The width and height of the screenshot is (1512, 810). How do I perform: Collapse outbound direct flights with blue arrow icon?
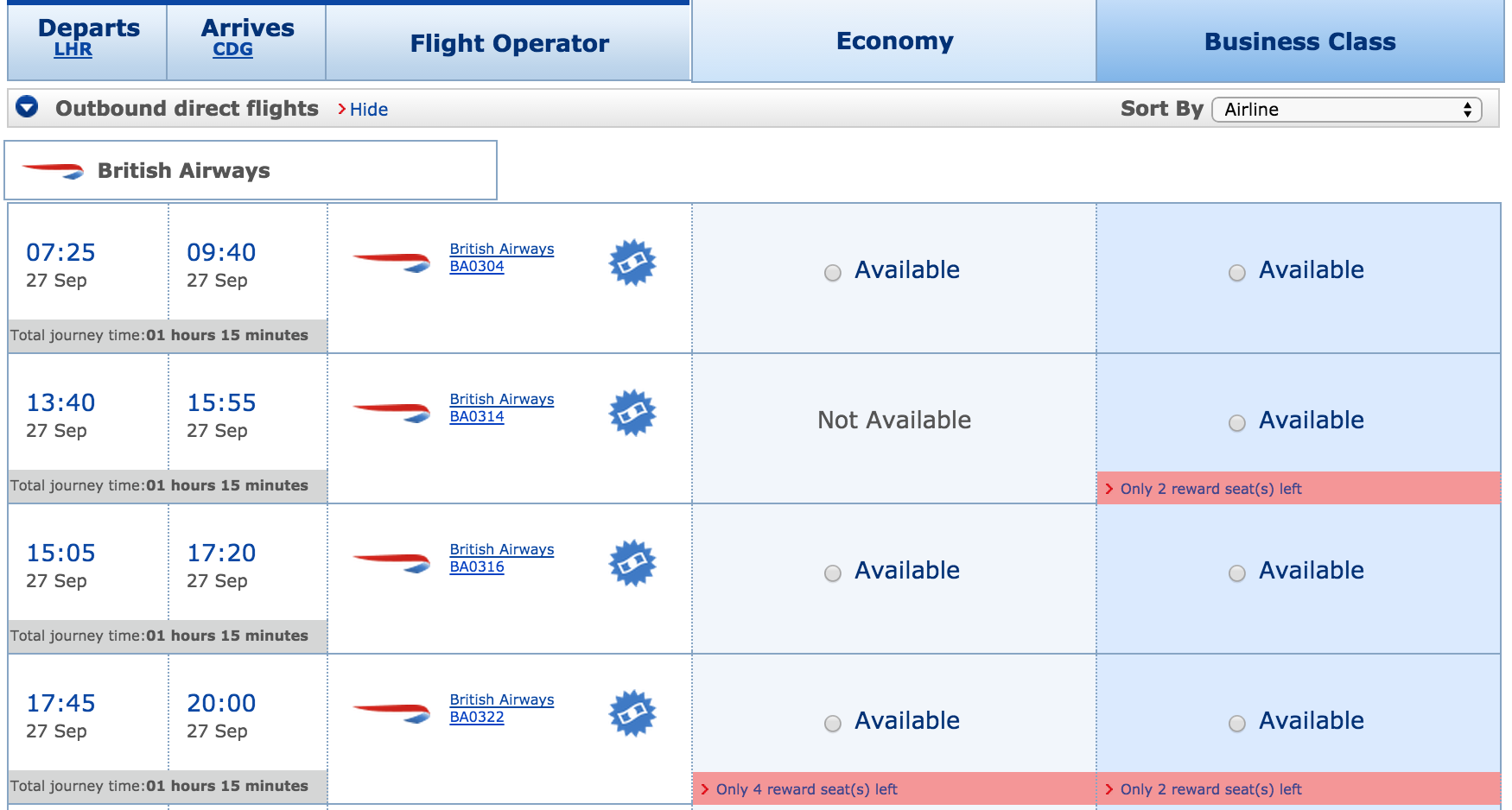click(x=28, y=107)
